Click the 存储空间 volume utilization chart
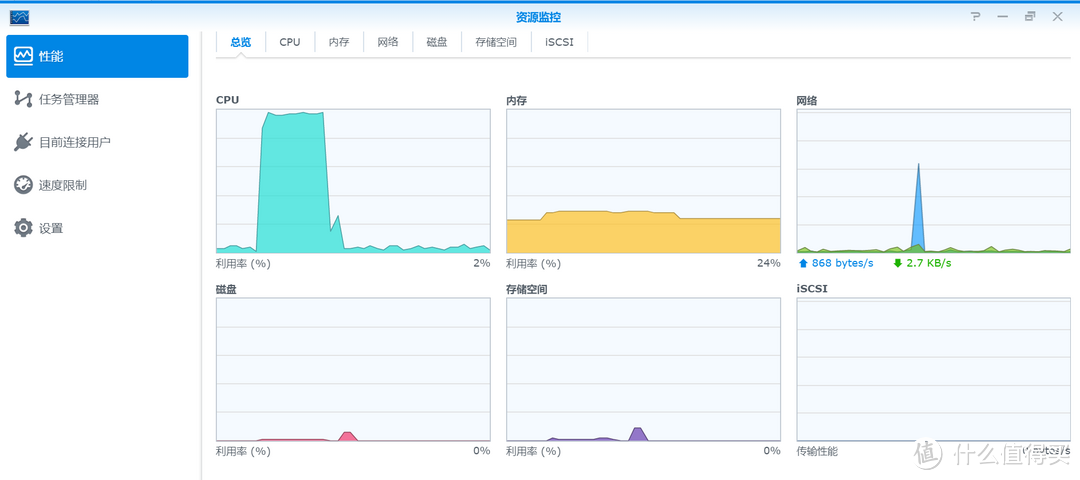The height and width of the screenshot is (480, 1080). pos(643,370)
